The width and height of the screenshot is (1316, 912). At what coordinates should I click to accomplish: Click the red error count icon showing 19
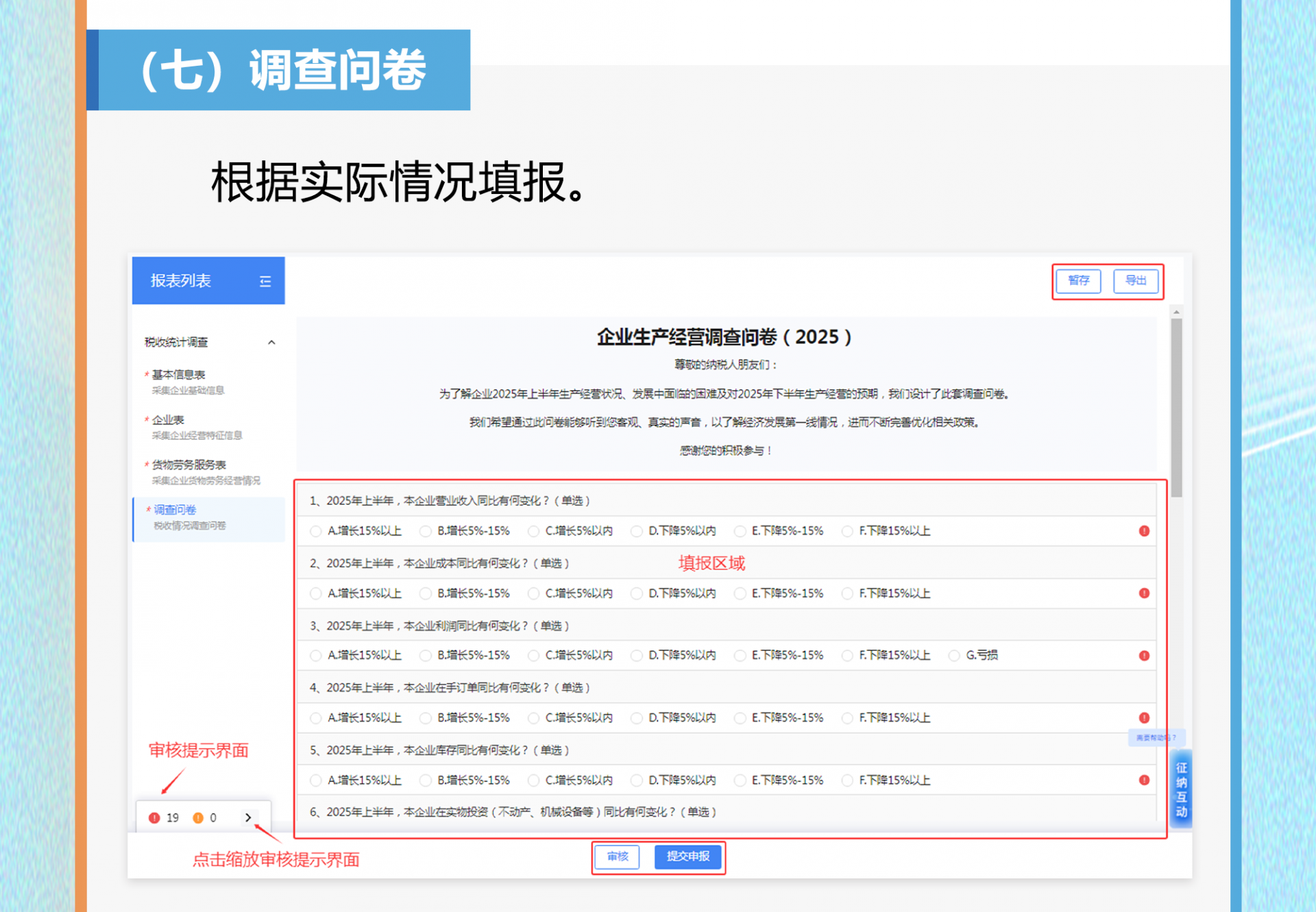pos(154,817)
